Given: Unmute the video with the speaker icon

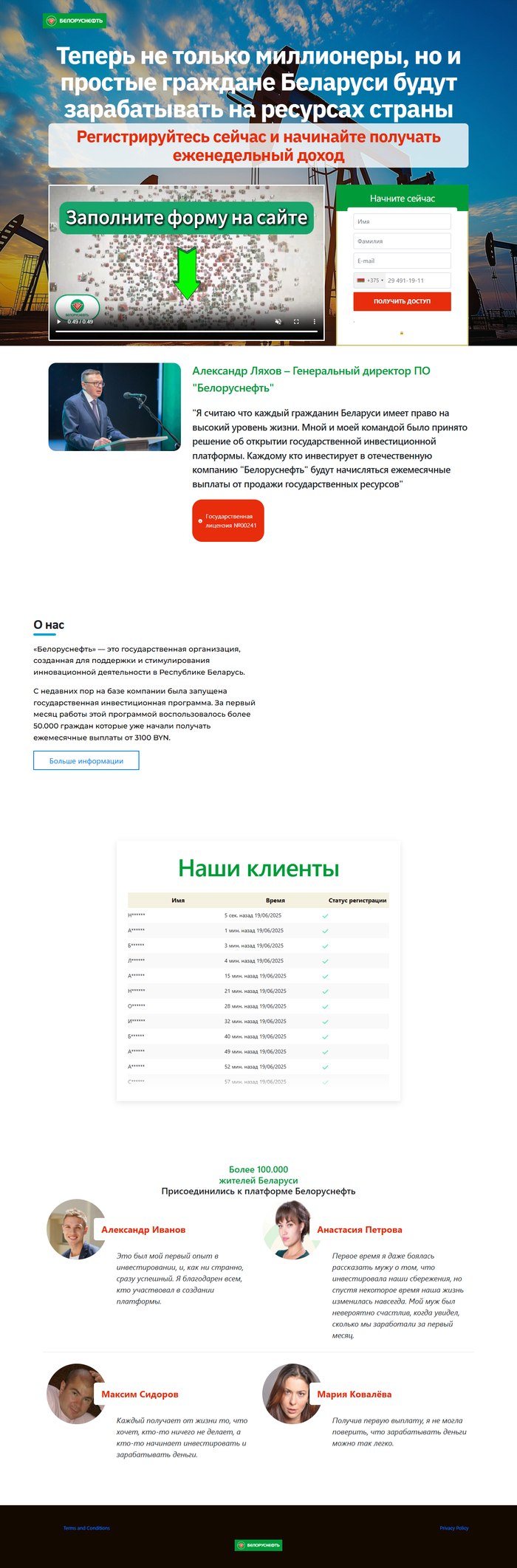Looking at the screenshot, I should pyautogui.click(x=278, y=322).
